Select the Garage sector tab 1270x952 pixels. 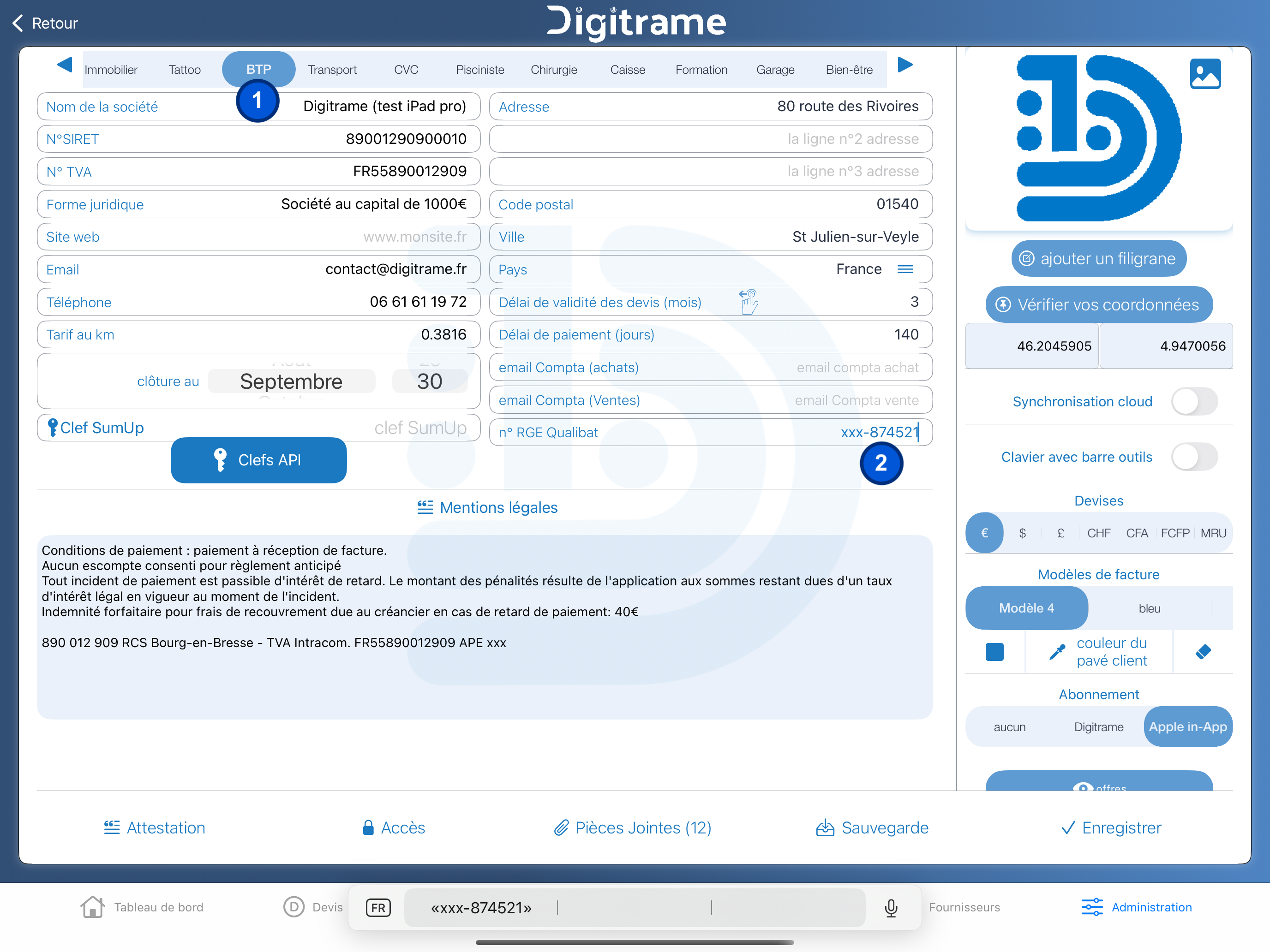pos(775,70)
